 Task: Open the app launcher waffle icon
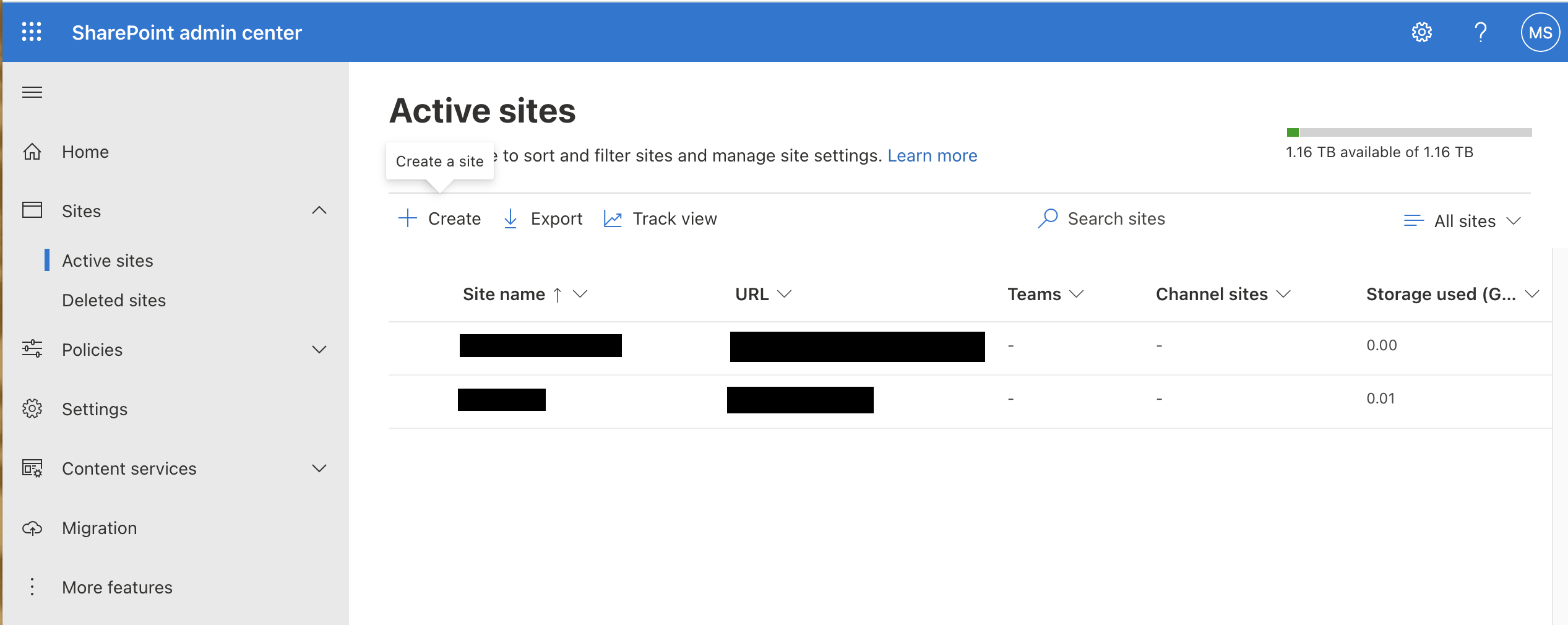(x=32, y=32)
